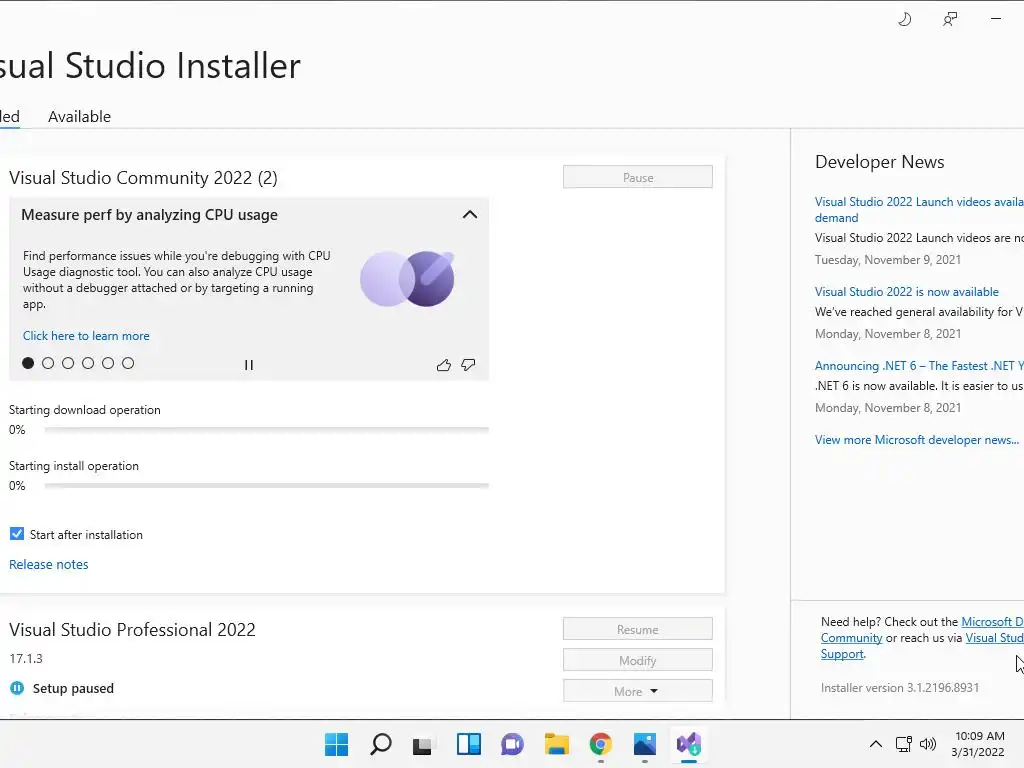This screenshot has height=768, width=1024.
Task: Click the 17.1.3 version number
Action: coord(26,658)
